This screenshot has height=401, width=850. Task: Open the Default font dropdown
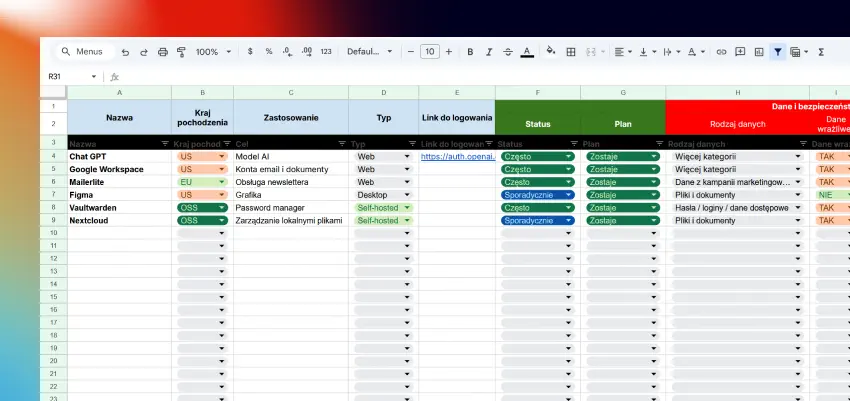370,51
